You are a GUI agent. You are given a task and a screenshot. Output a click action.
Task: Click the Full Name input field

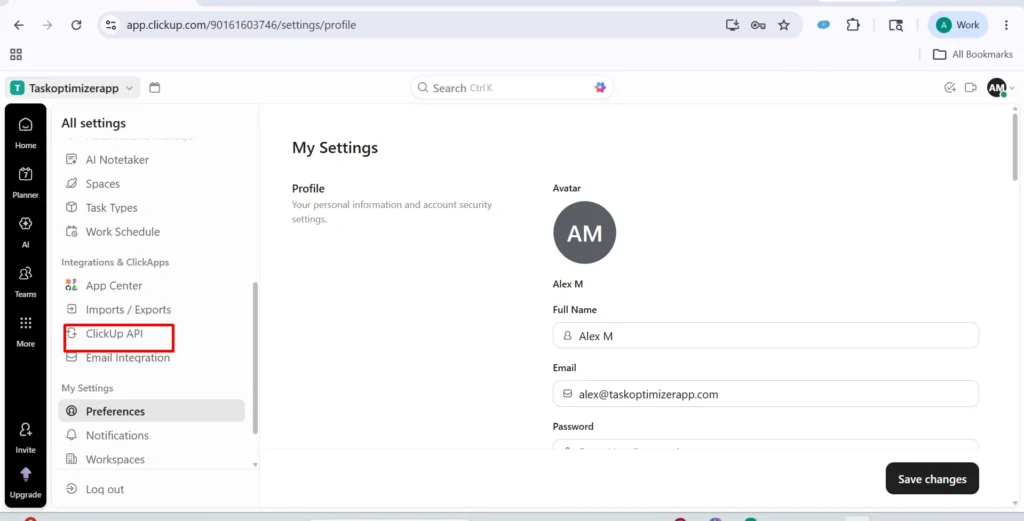pos(765,336)
